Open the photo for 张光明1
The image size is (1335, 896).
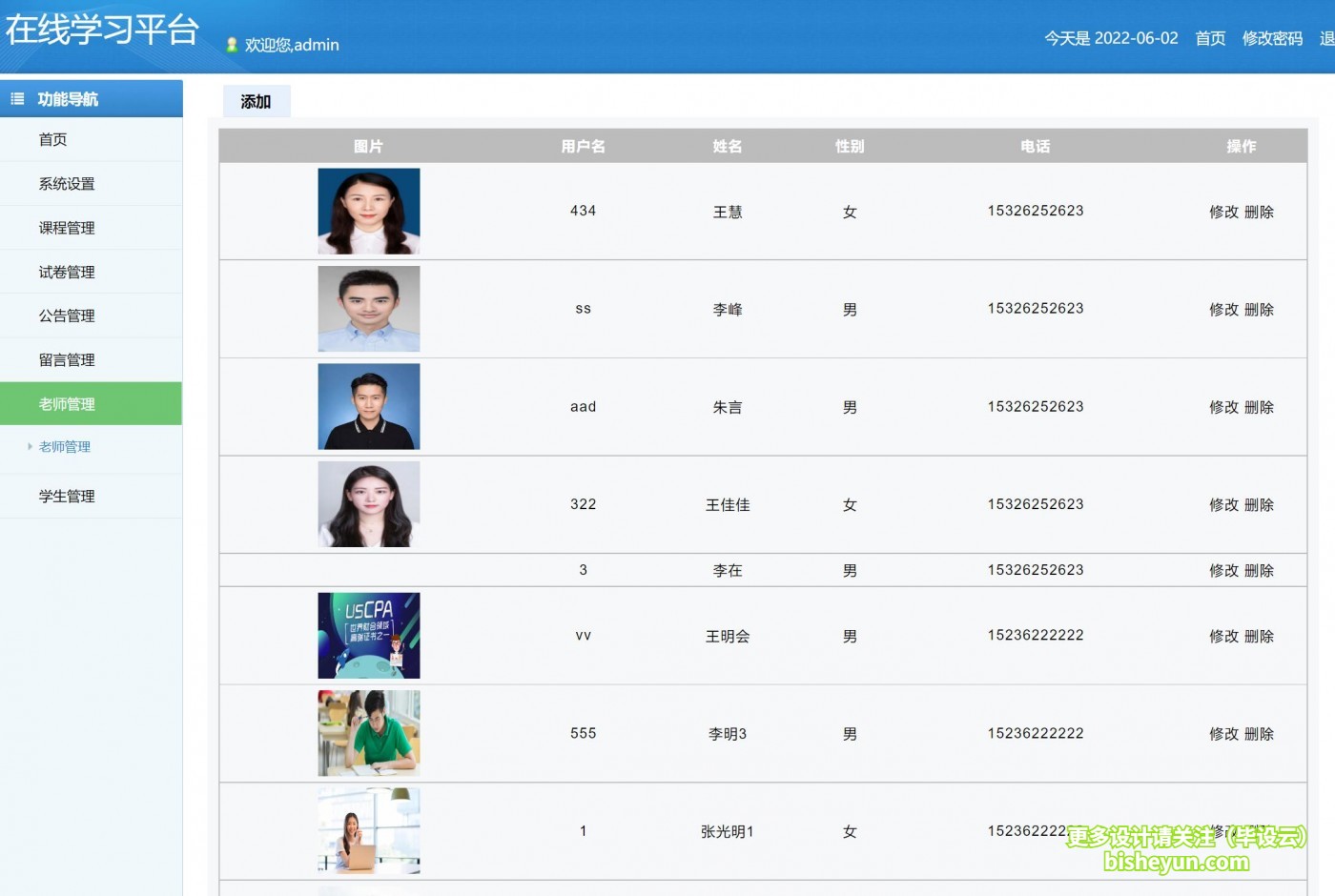point(369,831)
